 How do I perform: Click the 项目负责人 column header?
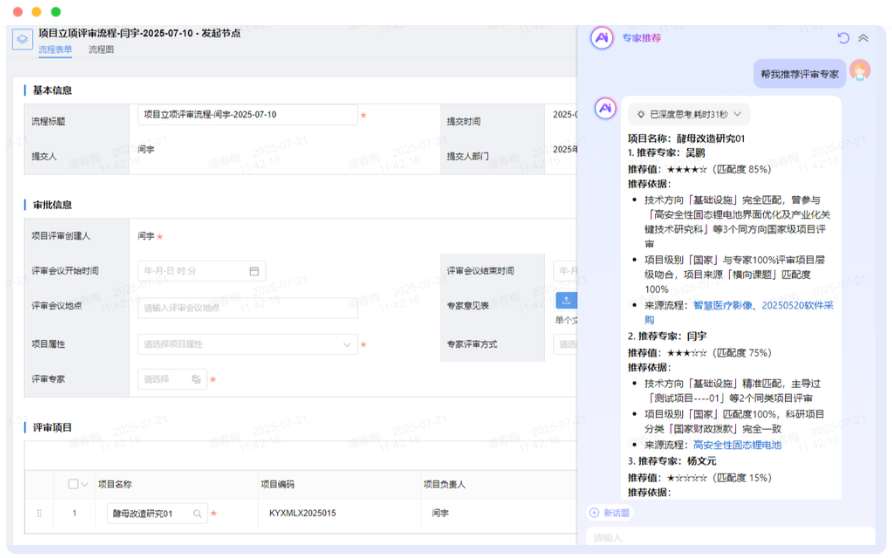pyautogui.click(x=444, y=484)
